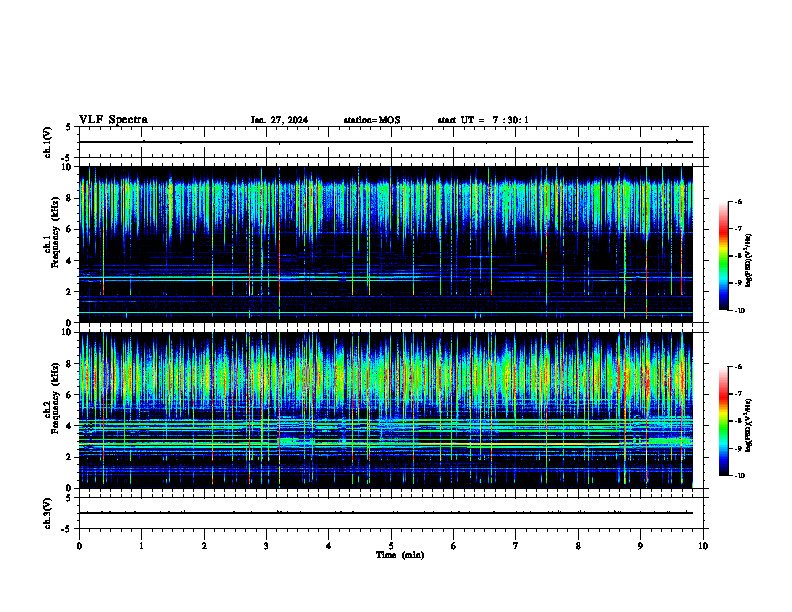Click the ch.1 voltage waveform trace
This screenshot has width=792, height=612.
tap(386, 142)
